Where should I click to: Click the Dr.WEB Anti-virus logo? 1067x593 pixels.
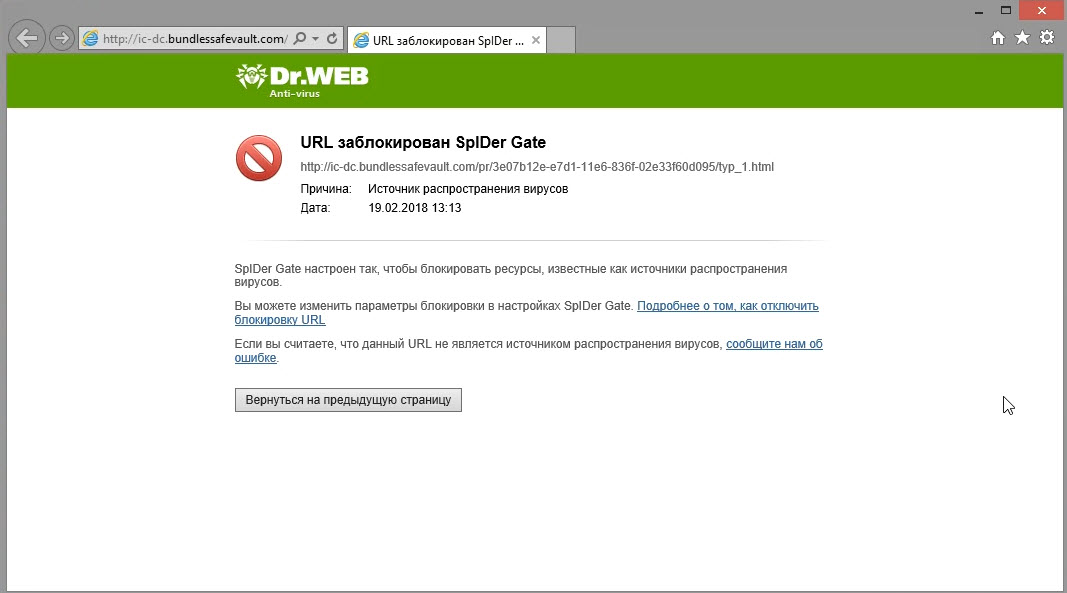302,80
